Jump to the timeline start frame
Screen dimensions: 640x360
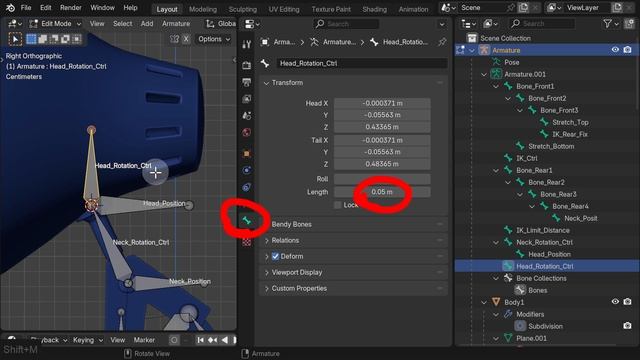[x=200, y=340]
